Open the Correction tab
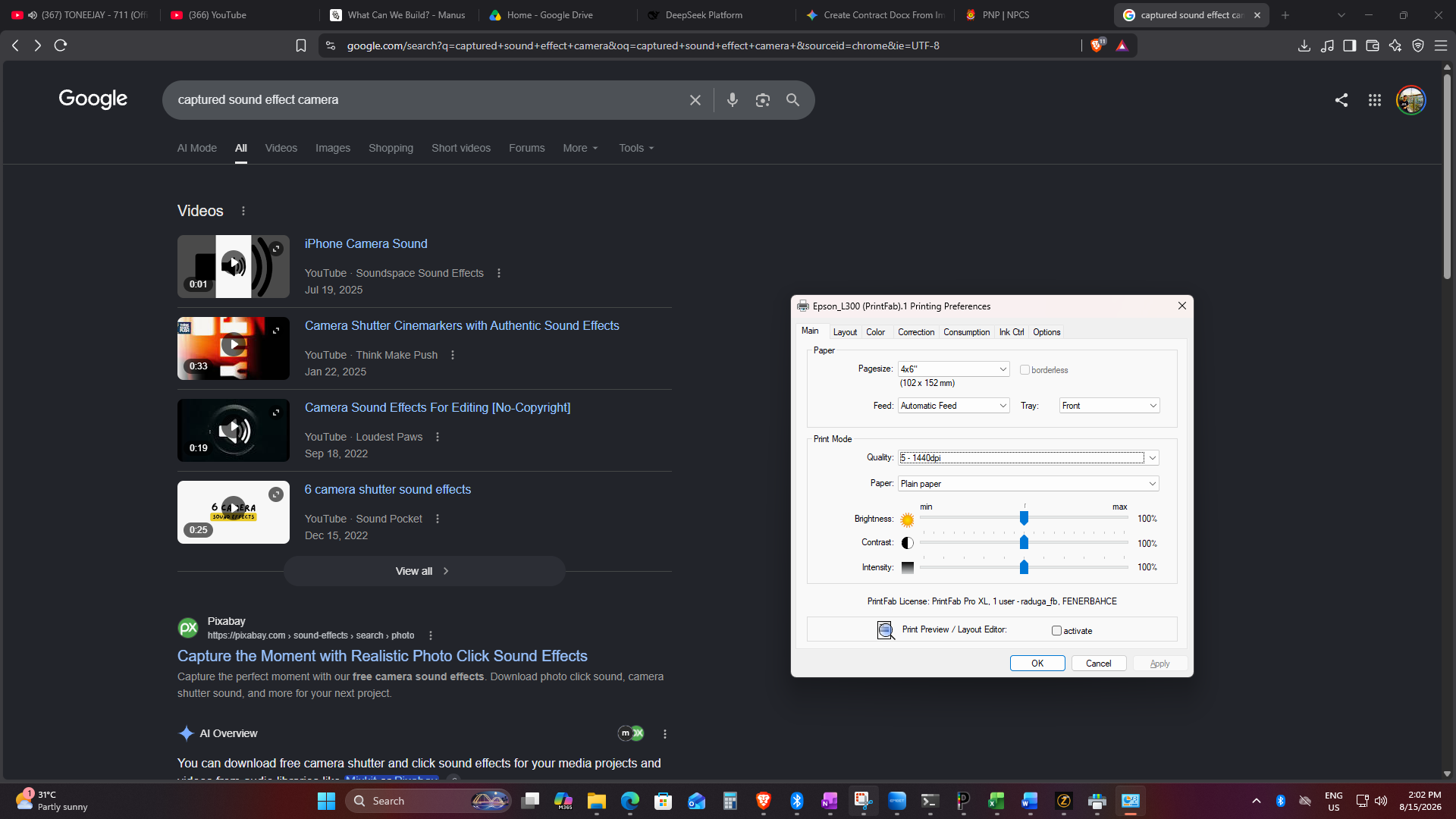1456x819 pixels. tap(916, 332)
